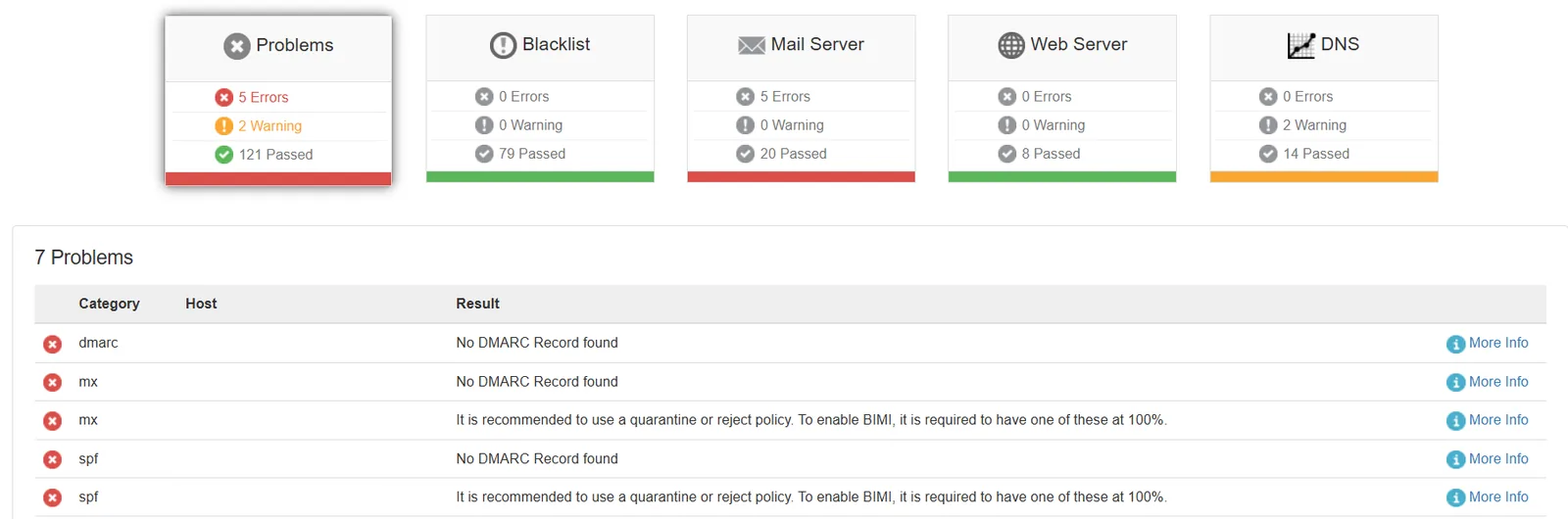The image size is (1568, 519).
Task: Click the red status bar under Problems card
Action: click(278, 178)
